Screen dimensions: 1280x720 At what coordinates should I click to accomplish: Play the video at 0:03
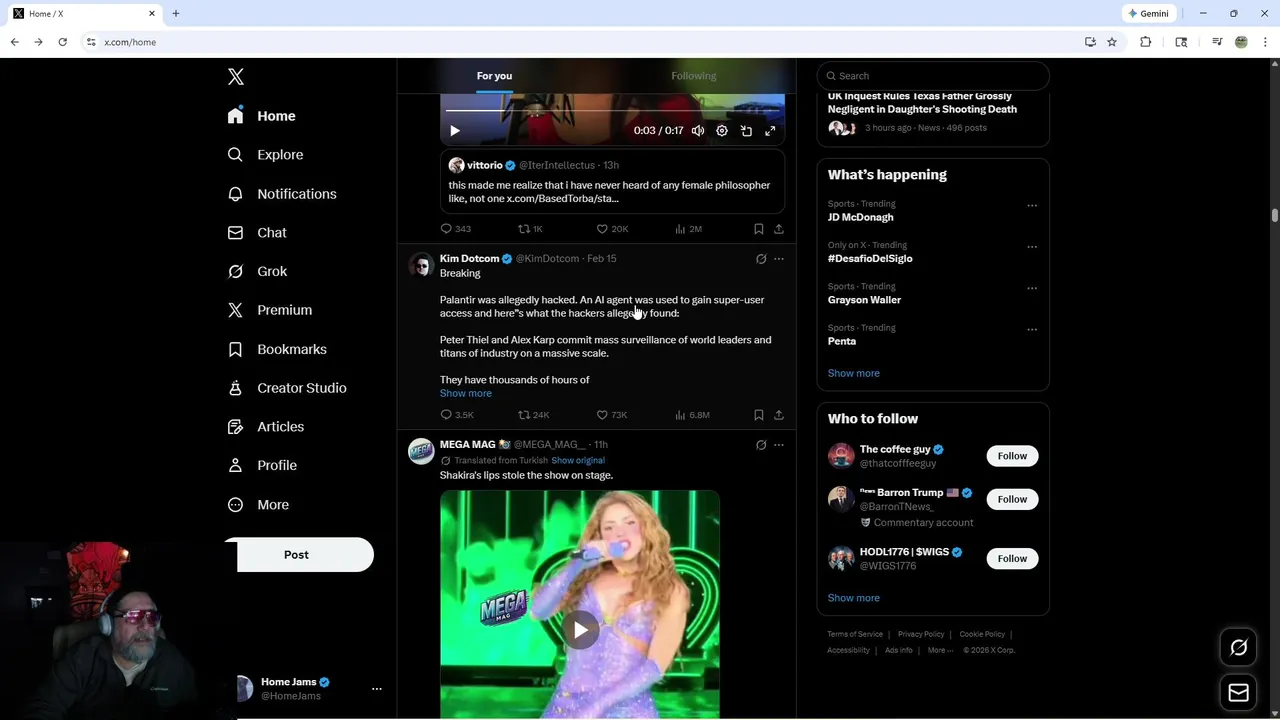(454, 131)
